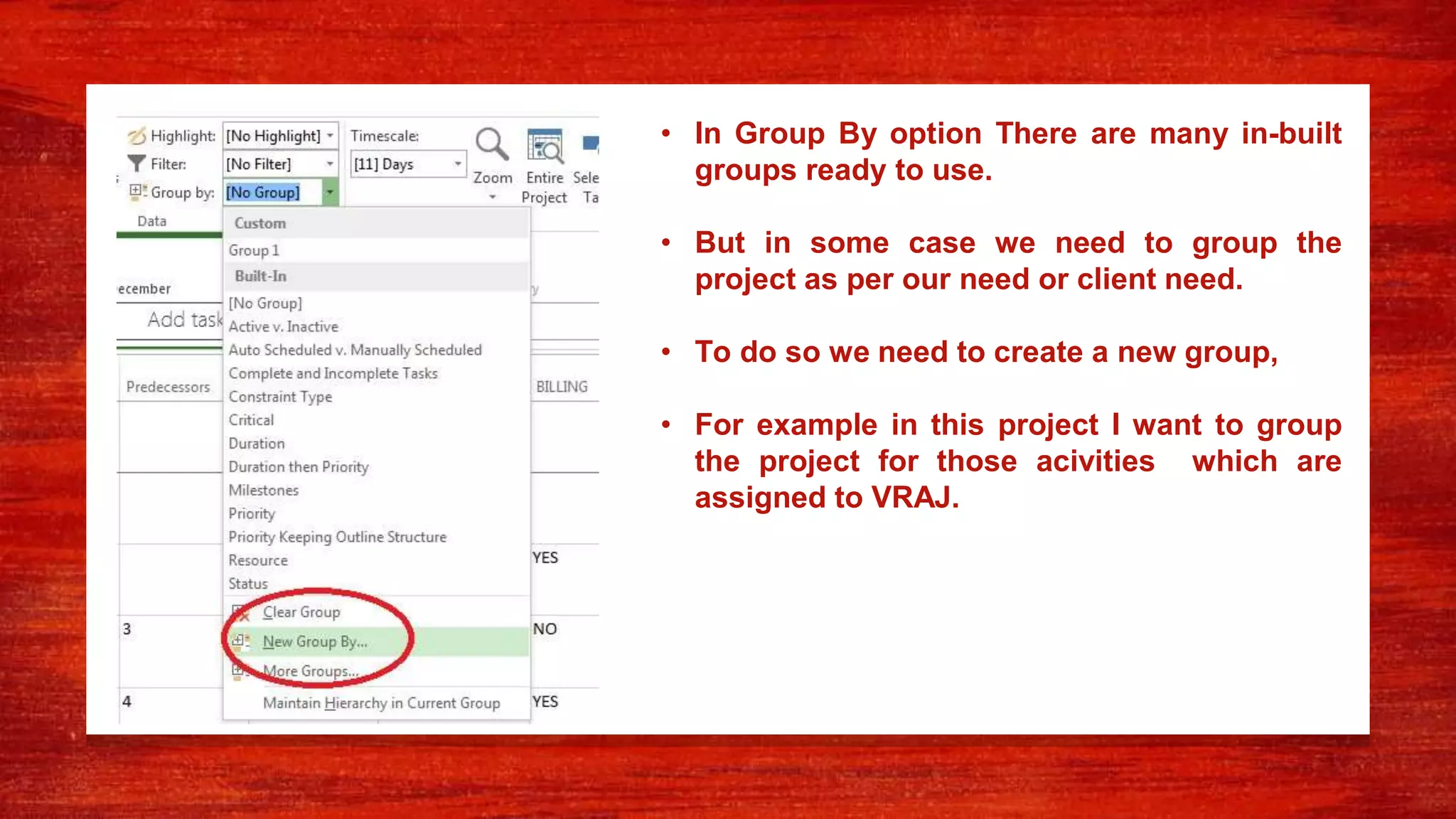
Task: Collapse the Group by dropdown arrow
Action: (x=330, y=192)
